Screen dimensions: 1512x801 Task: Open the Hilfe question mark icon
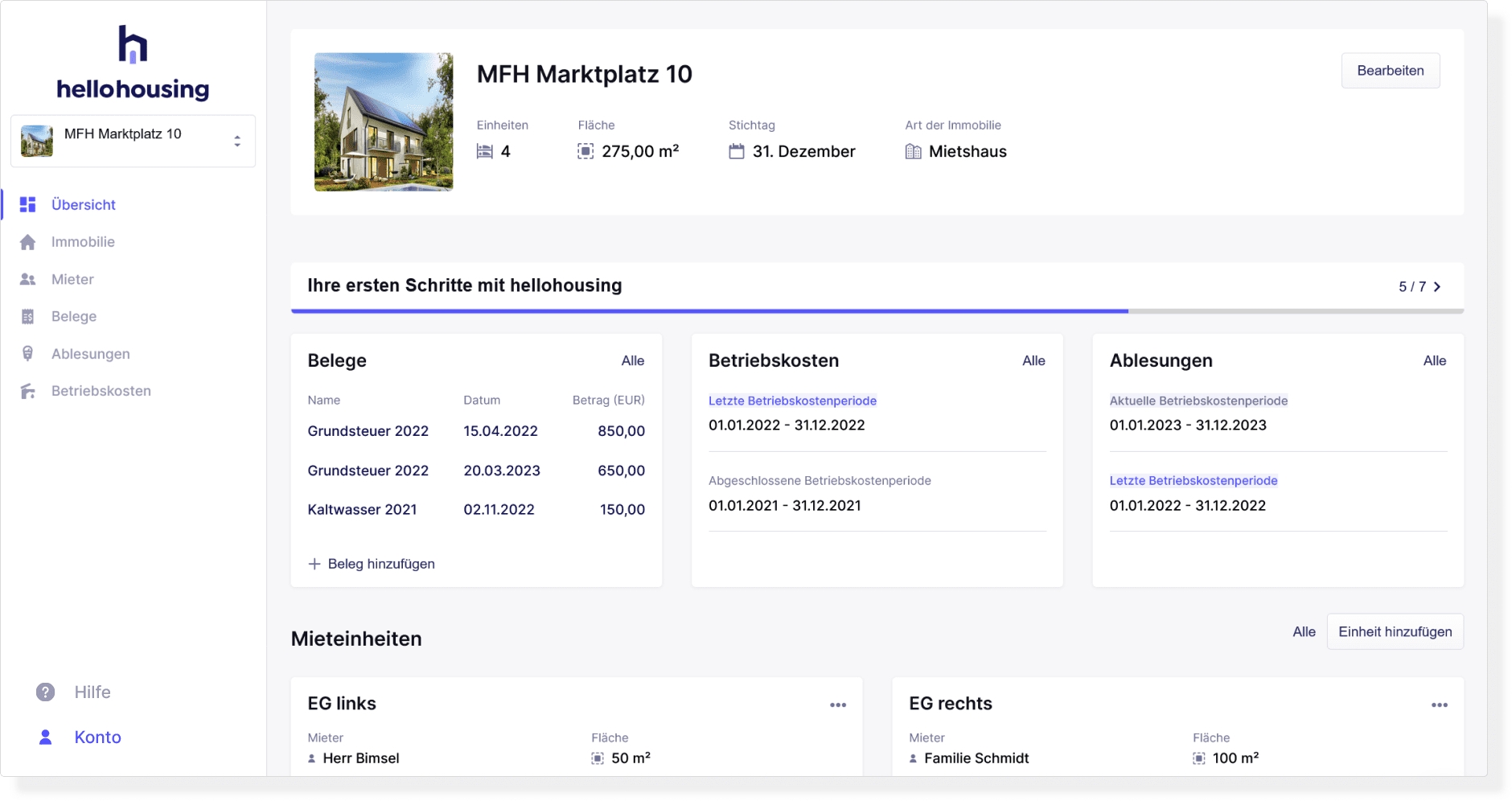(x=46, y=692)
